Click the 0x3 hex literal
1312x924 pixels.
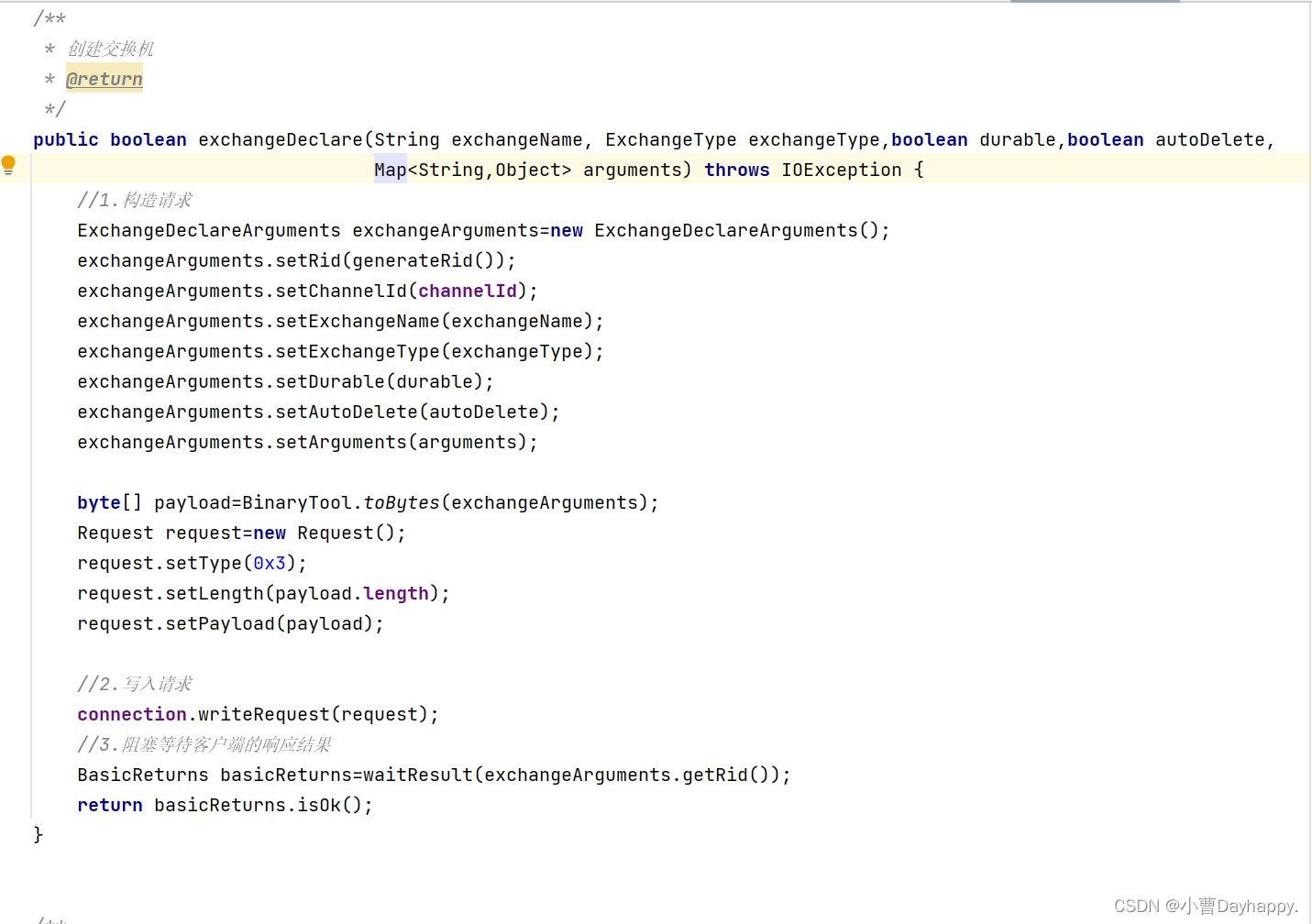[x=270, y=563]
